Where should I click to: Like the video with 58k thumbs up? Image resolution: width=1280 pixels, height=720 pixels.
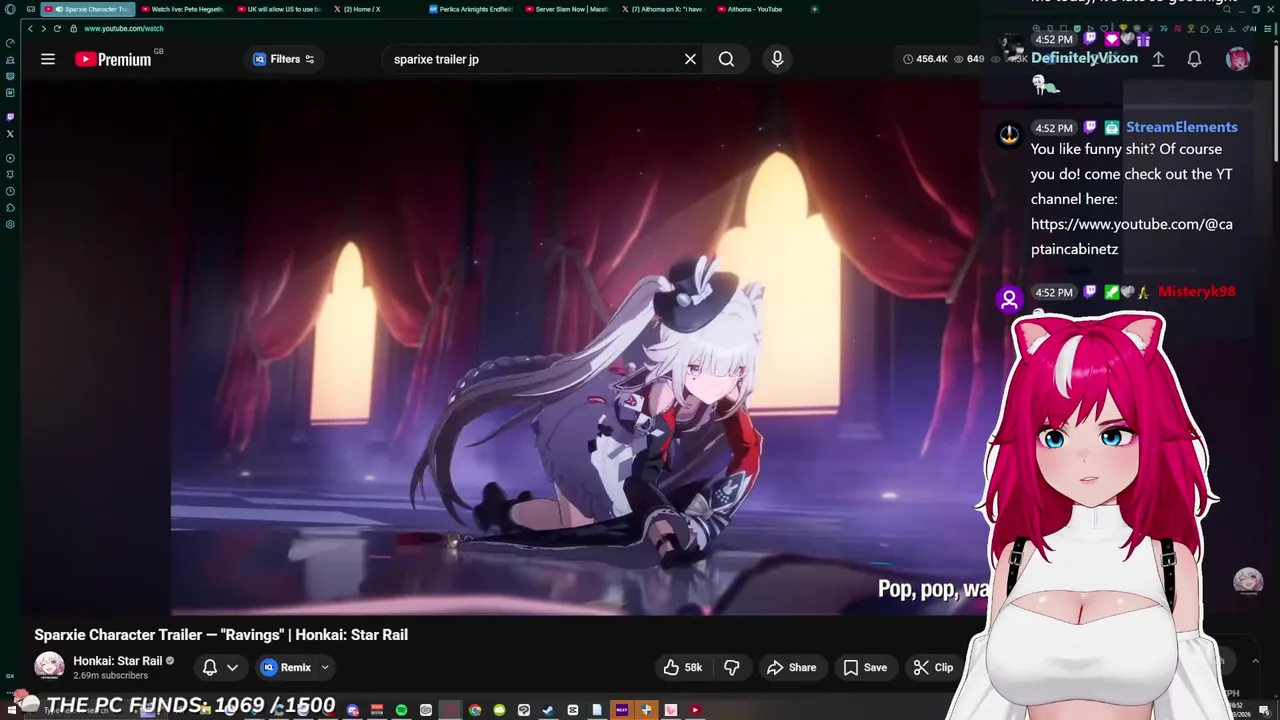(x=682, y=667)
